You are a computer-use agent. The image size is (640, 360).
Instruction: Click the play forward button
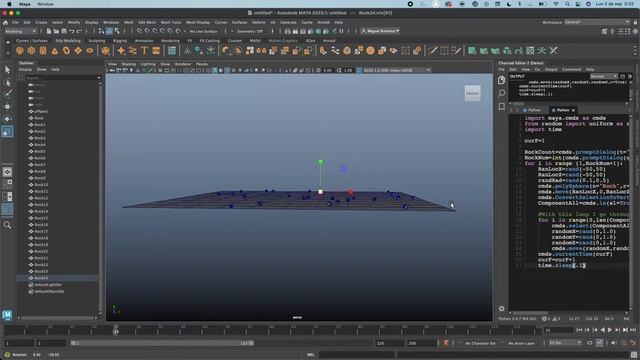pyautogui.click(x=610, y=330)
